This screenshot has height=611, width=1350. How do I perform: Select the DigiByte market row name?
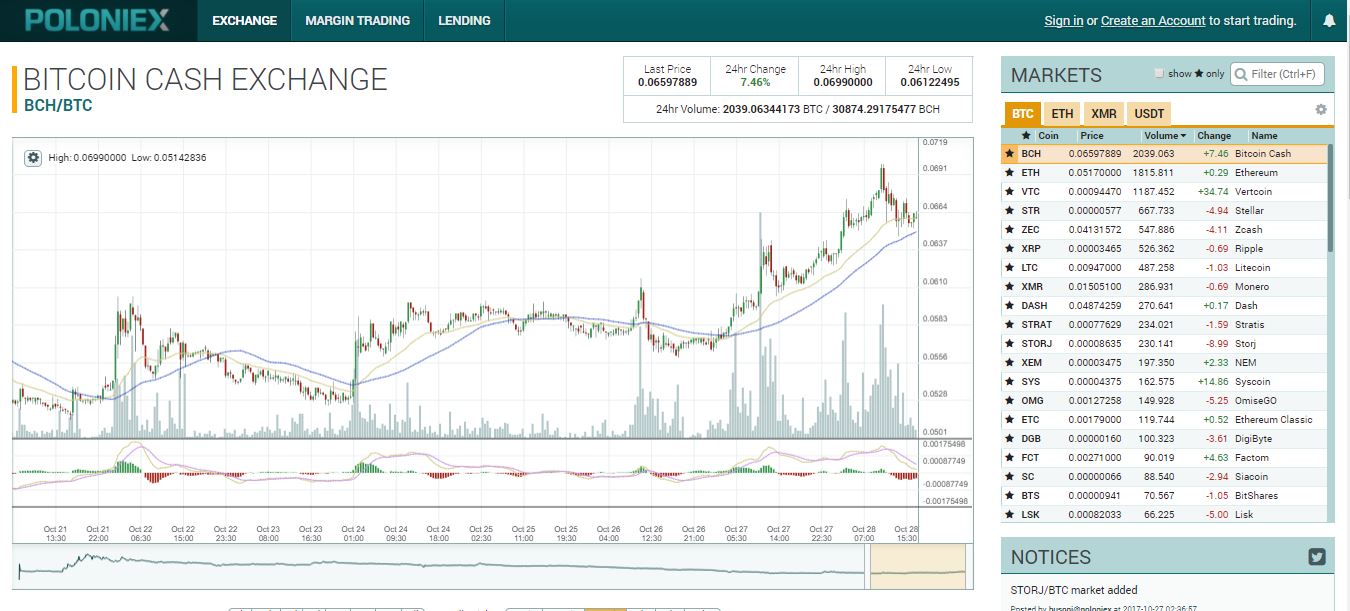1254,439
